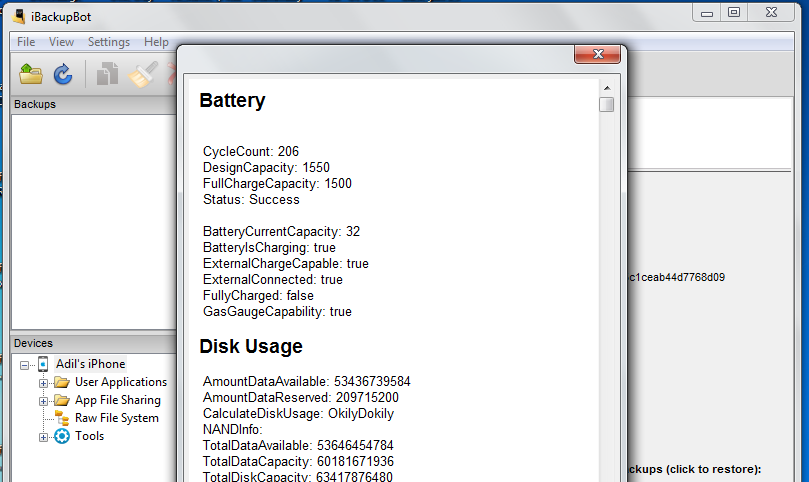Image resolution: width=809 pixels, height=482 pixels.
Task: Select User Applications tree item
Action: click(121, 382)
